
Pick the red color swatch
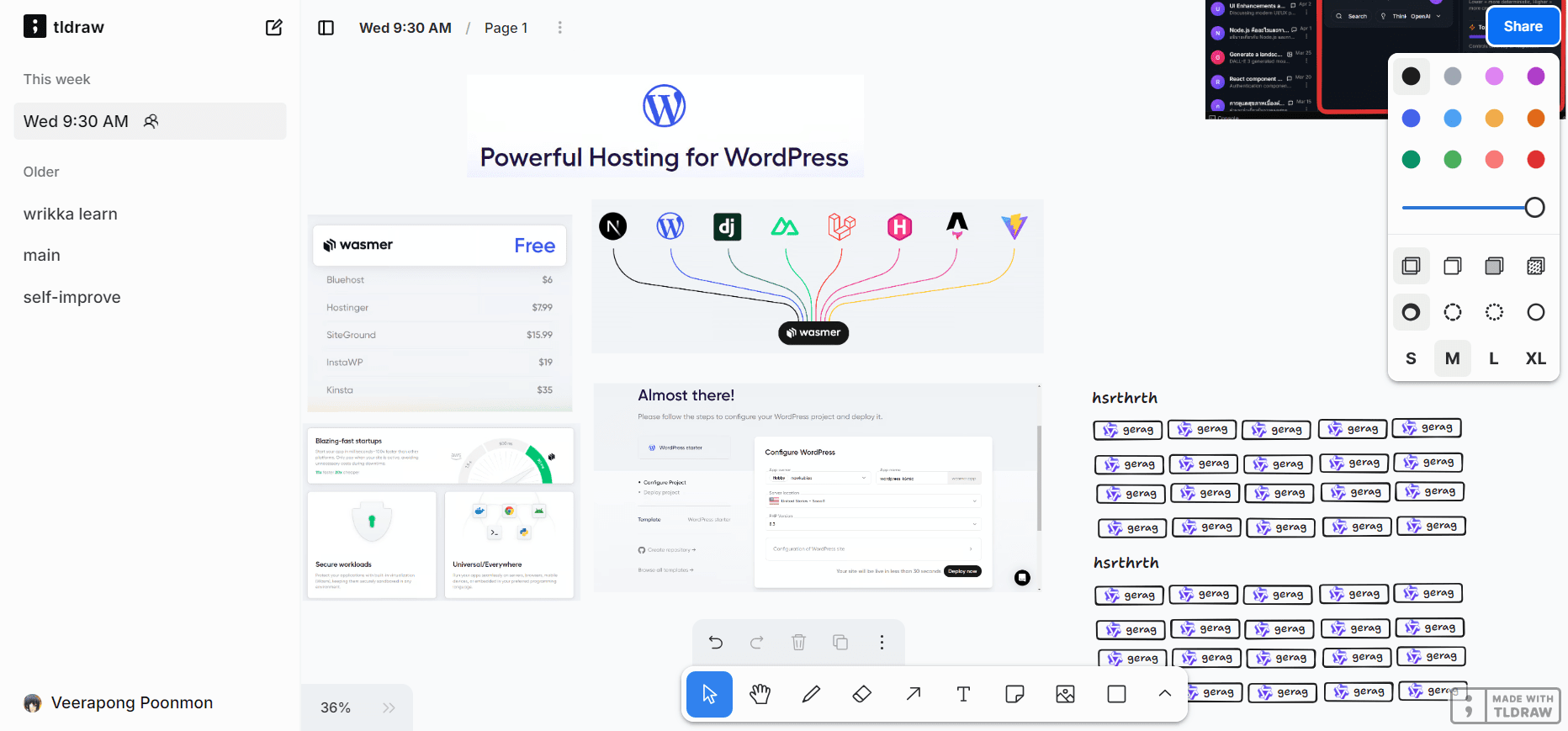(x=1536, y=160)
